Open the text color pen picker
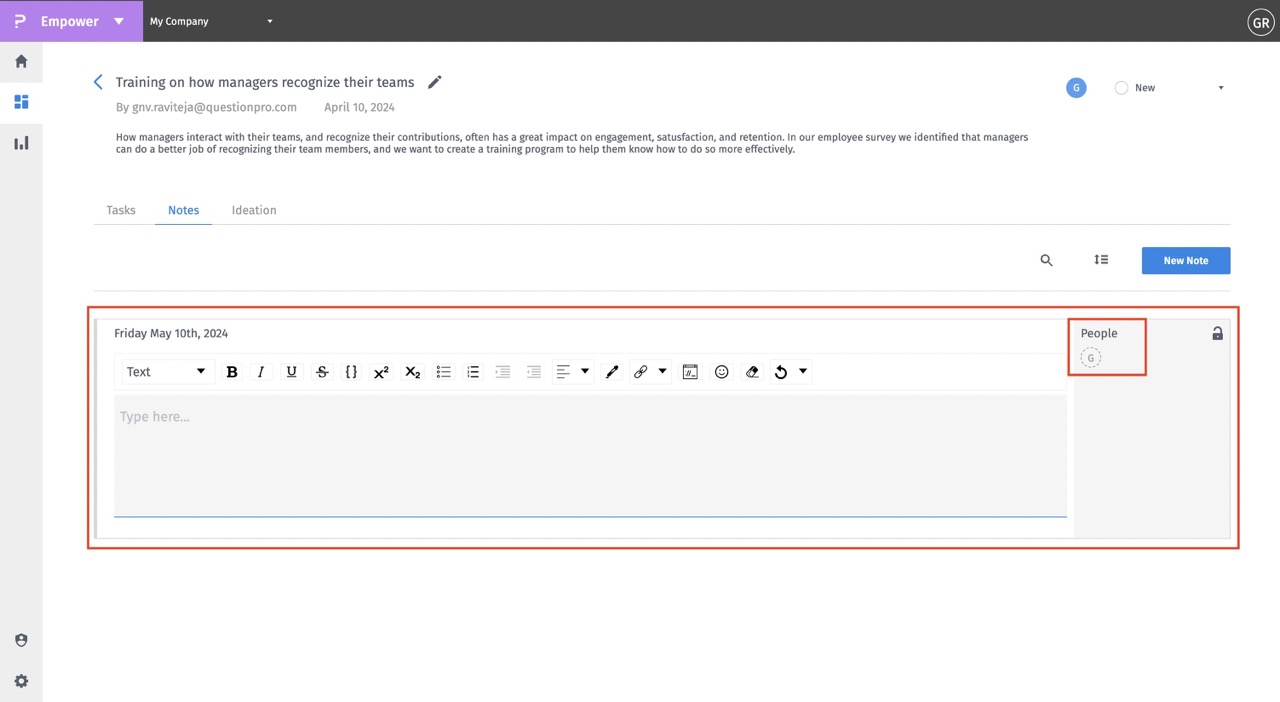The height and width of the screenshot is (702, 1280). point(612,371)
